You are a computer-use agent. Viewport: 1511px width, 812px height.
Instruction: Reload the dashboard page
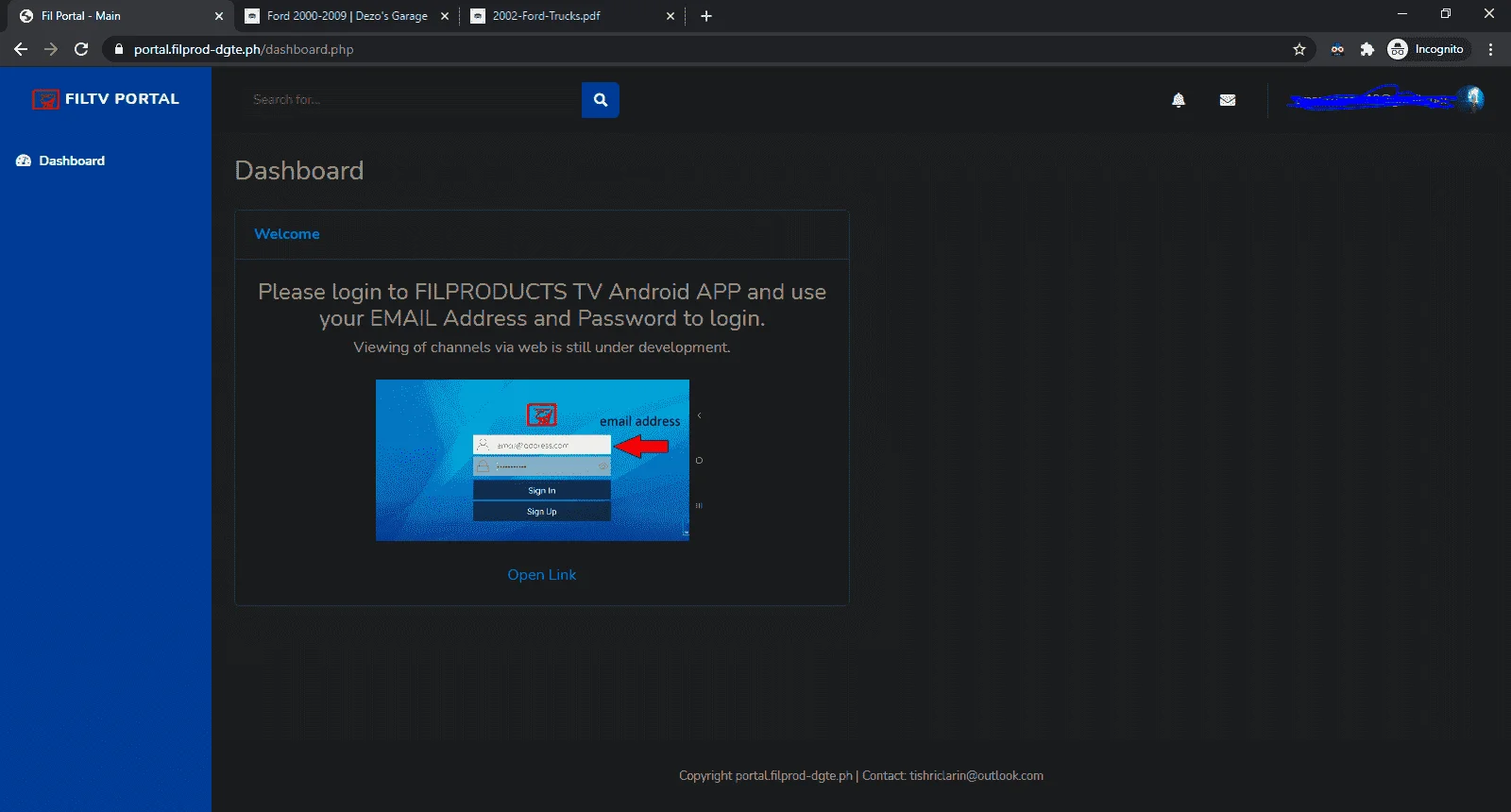pyautogui.click(x=81, y=49)
